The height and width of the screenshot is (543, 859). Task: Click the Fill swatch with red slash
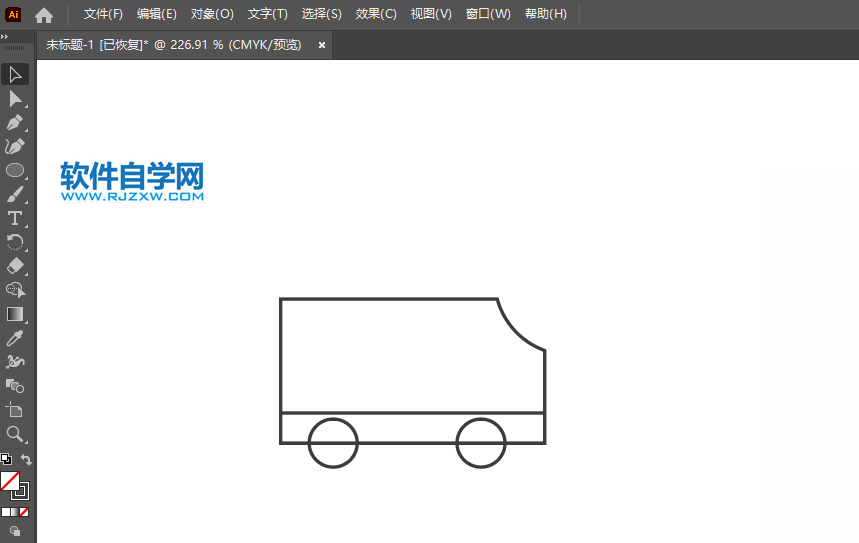pos(10,481)
